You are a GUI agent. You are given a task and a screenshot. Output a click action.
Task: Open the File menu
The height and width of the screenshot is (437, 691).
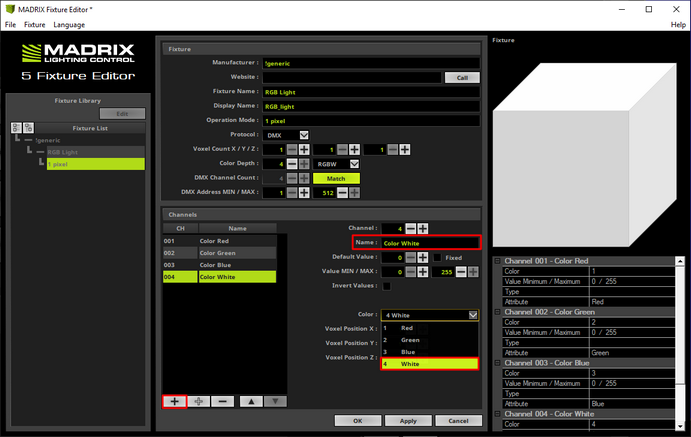[10, 25]
